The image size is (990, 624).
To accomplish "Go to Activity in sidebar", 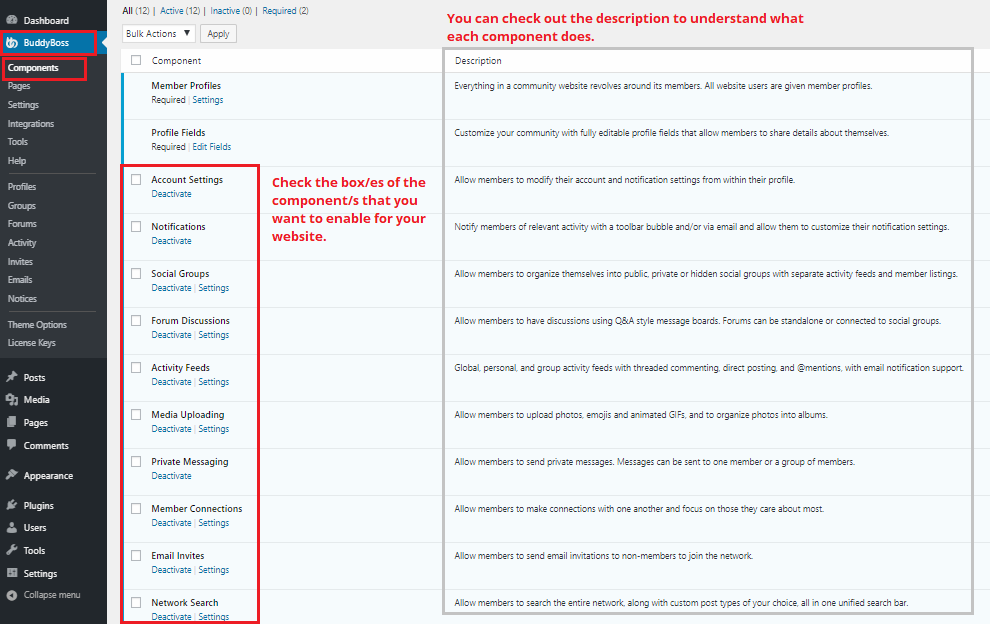I will tap(22, 243).
